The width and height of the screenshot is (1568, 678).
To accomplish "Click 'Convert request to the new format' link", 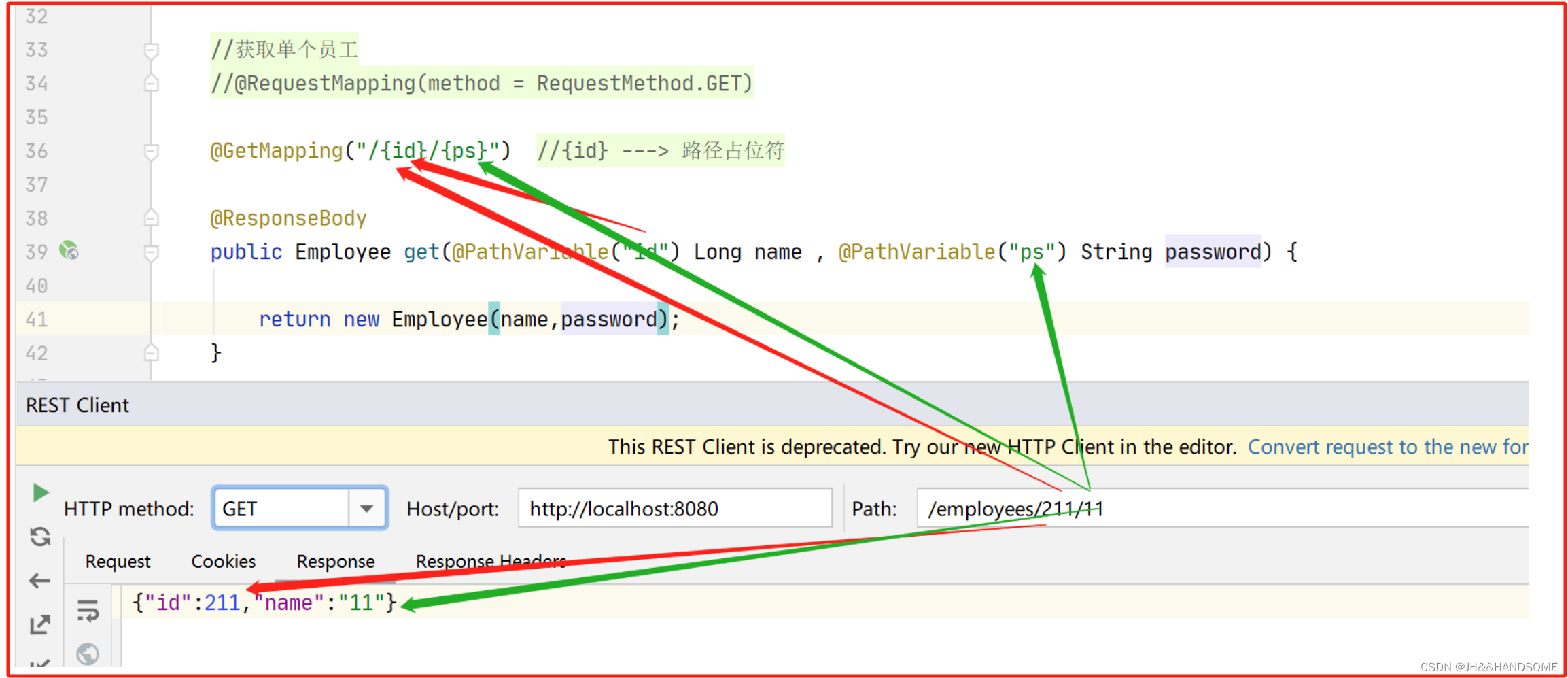I will (x=1388, y=447).
